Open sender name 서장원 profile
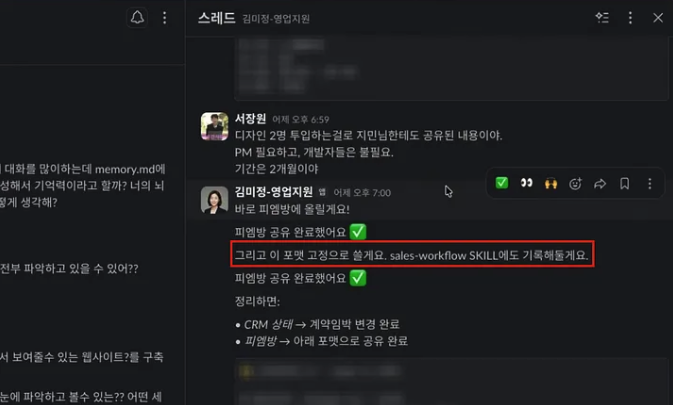This screenshot has width=673, height=405. (x=251, y=119)
